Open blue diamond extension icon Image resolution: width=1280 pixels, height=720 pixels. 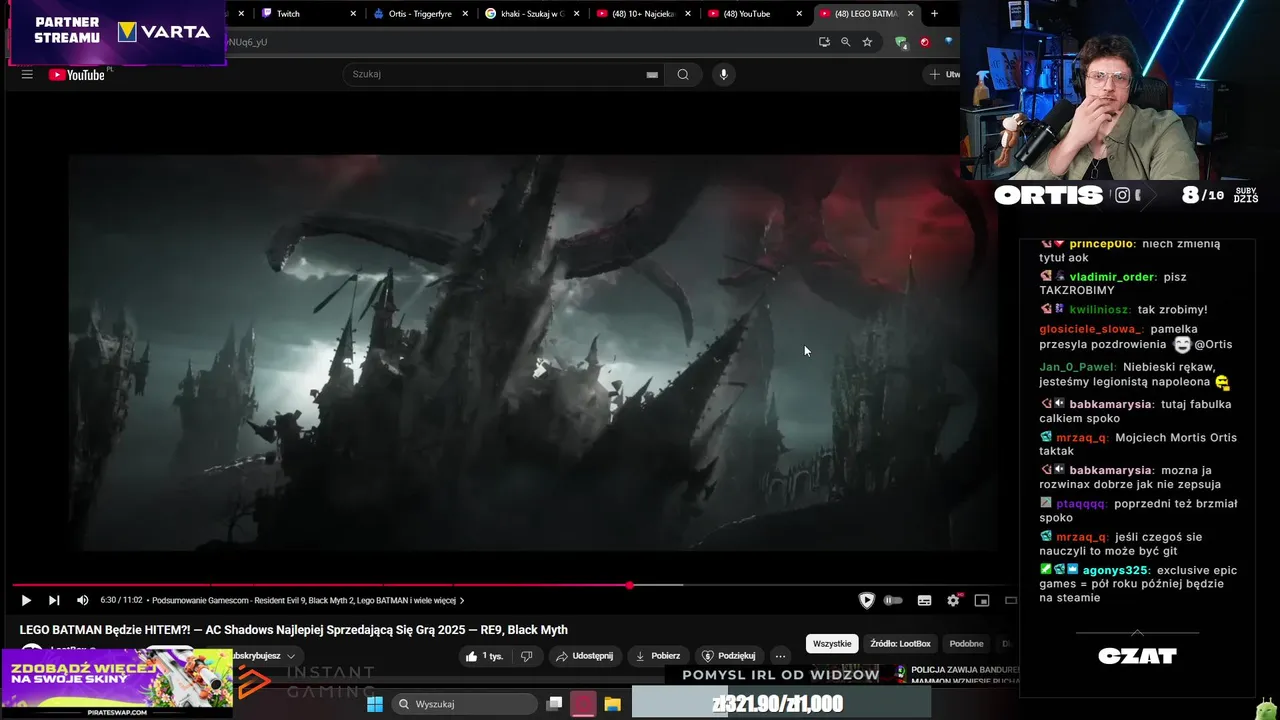coord(948,42)
